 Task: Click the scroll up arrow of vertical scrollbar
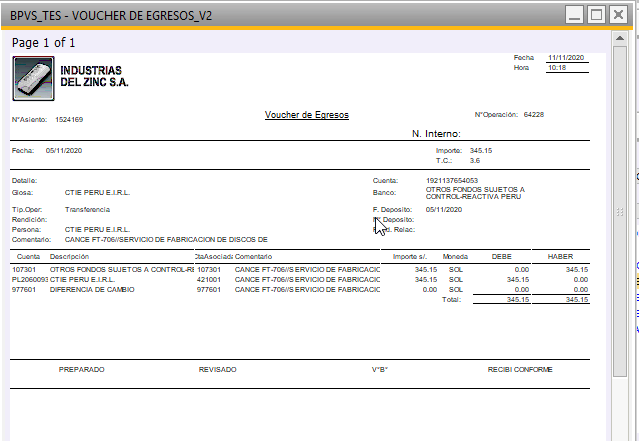[620, 38]
